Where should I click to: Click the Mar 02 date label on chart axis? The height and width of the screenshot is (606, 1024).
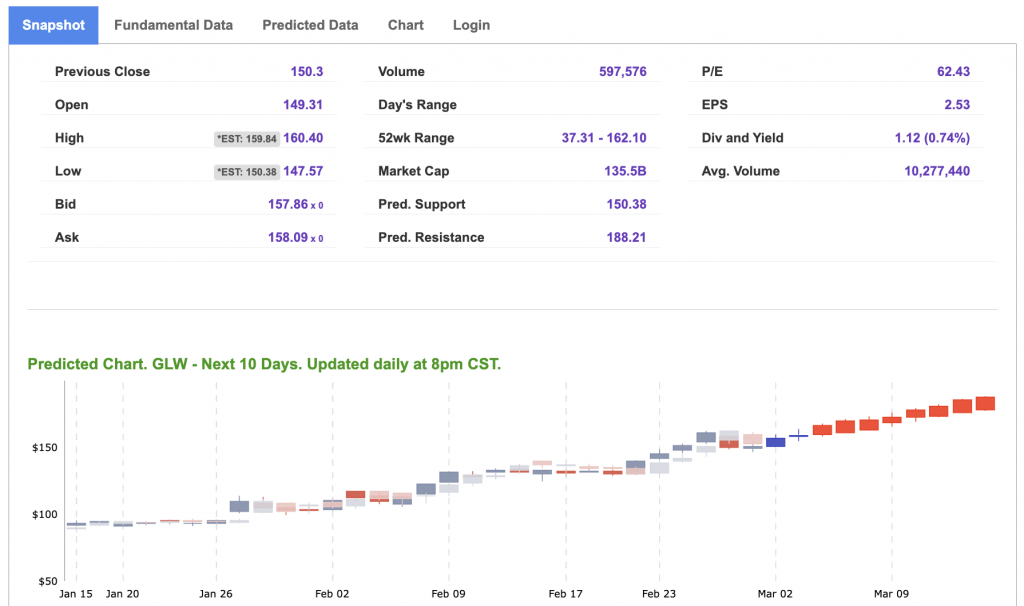[776, 593]
